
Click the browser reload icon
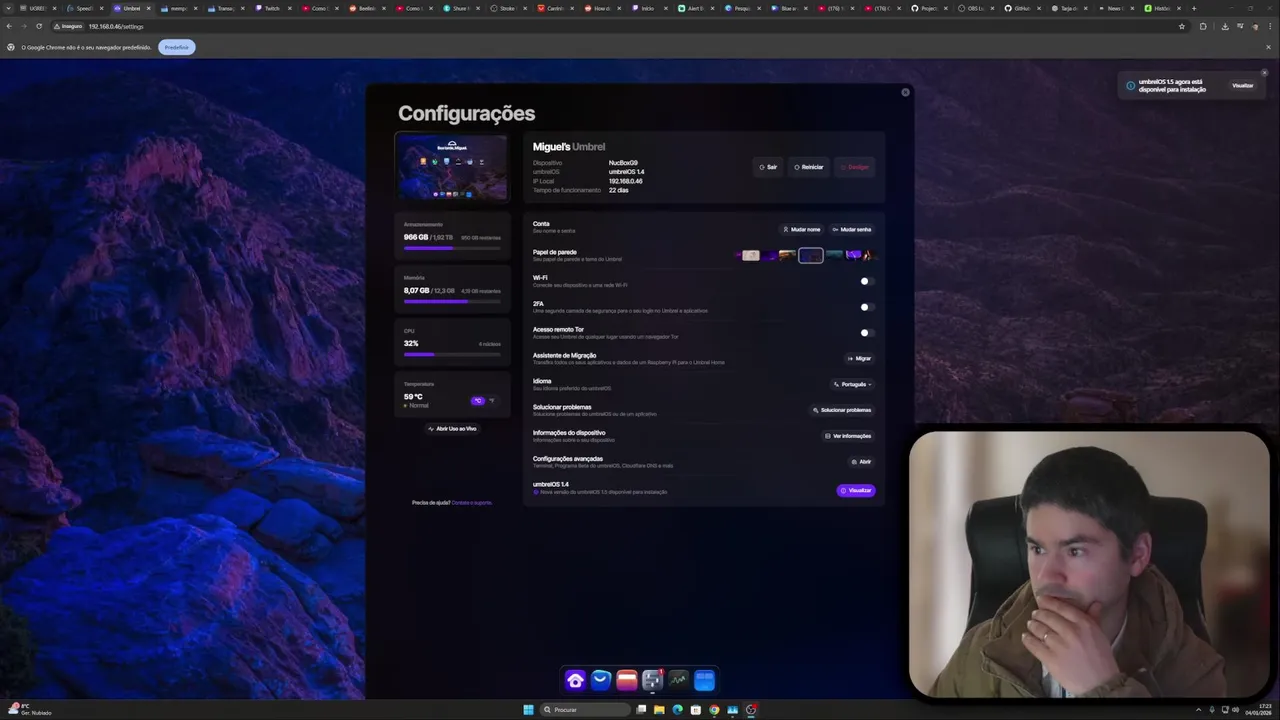(39, 26)
